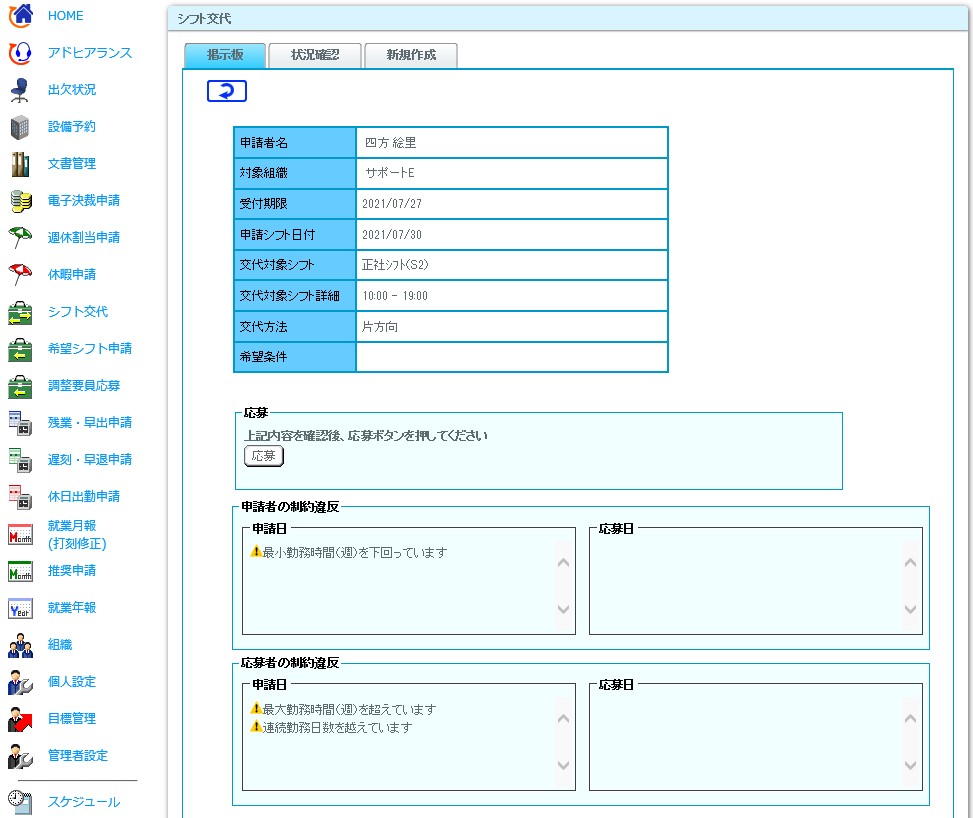This screenshot has width=973, height=818.
Task: Open the シフト交代 briefcase icon
Action: tap(20, 312)
